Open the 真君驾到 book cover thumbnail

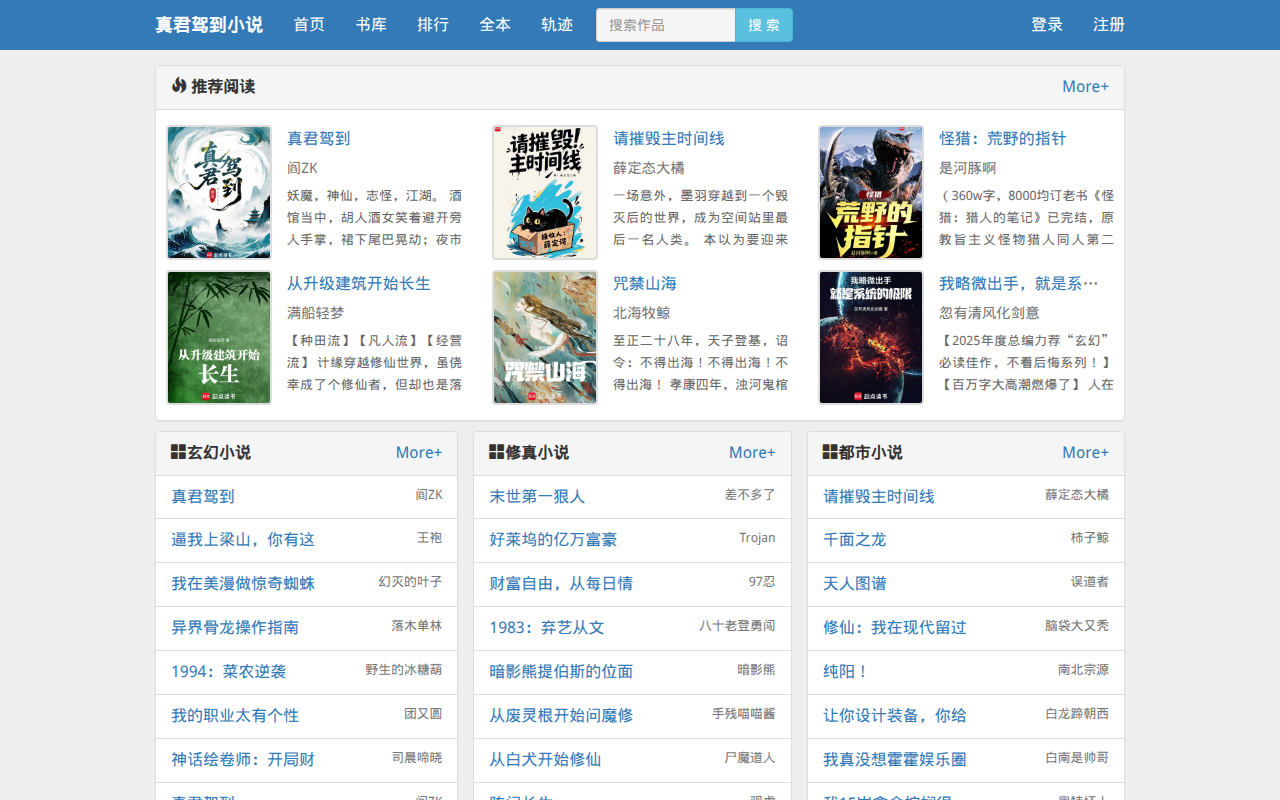[x=219, y=192]
